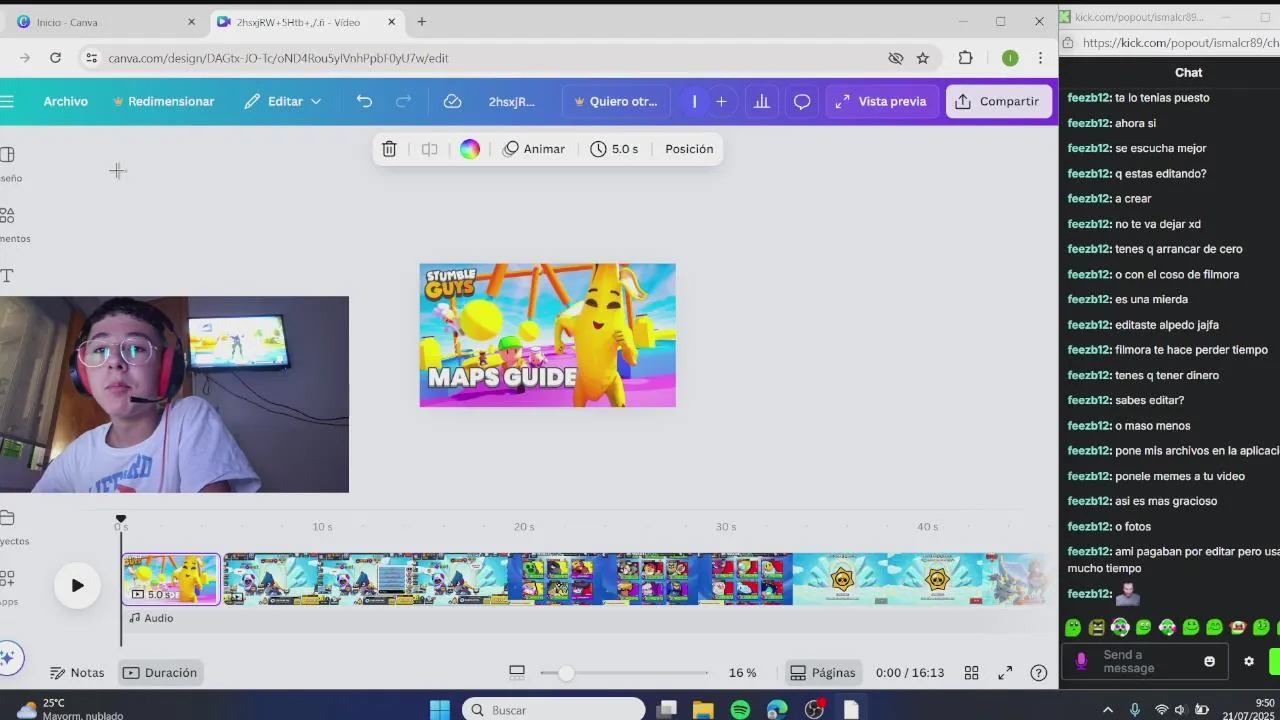Show hidden system tray icons
Screen dimensions: 1280x720
(x=1107, y=710)
